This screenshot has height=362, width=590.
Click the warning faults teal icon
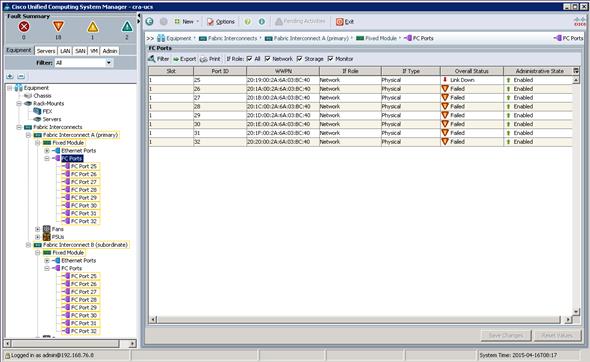pyautogui.click(x=127, y=27)
